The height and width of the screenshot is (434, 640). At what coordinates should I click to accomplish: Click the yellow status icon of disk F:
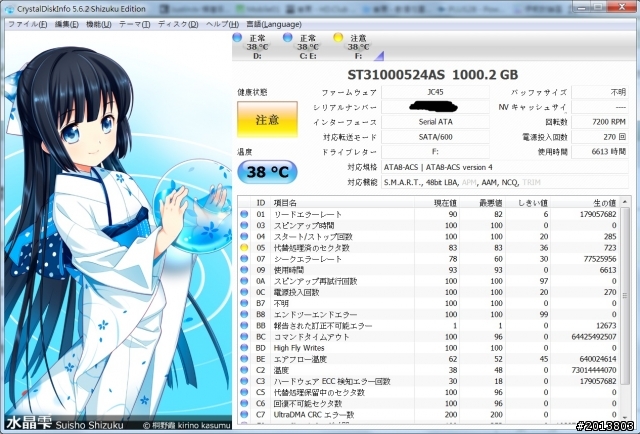(338, 38)
